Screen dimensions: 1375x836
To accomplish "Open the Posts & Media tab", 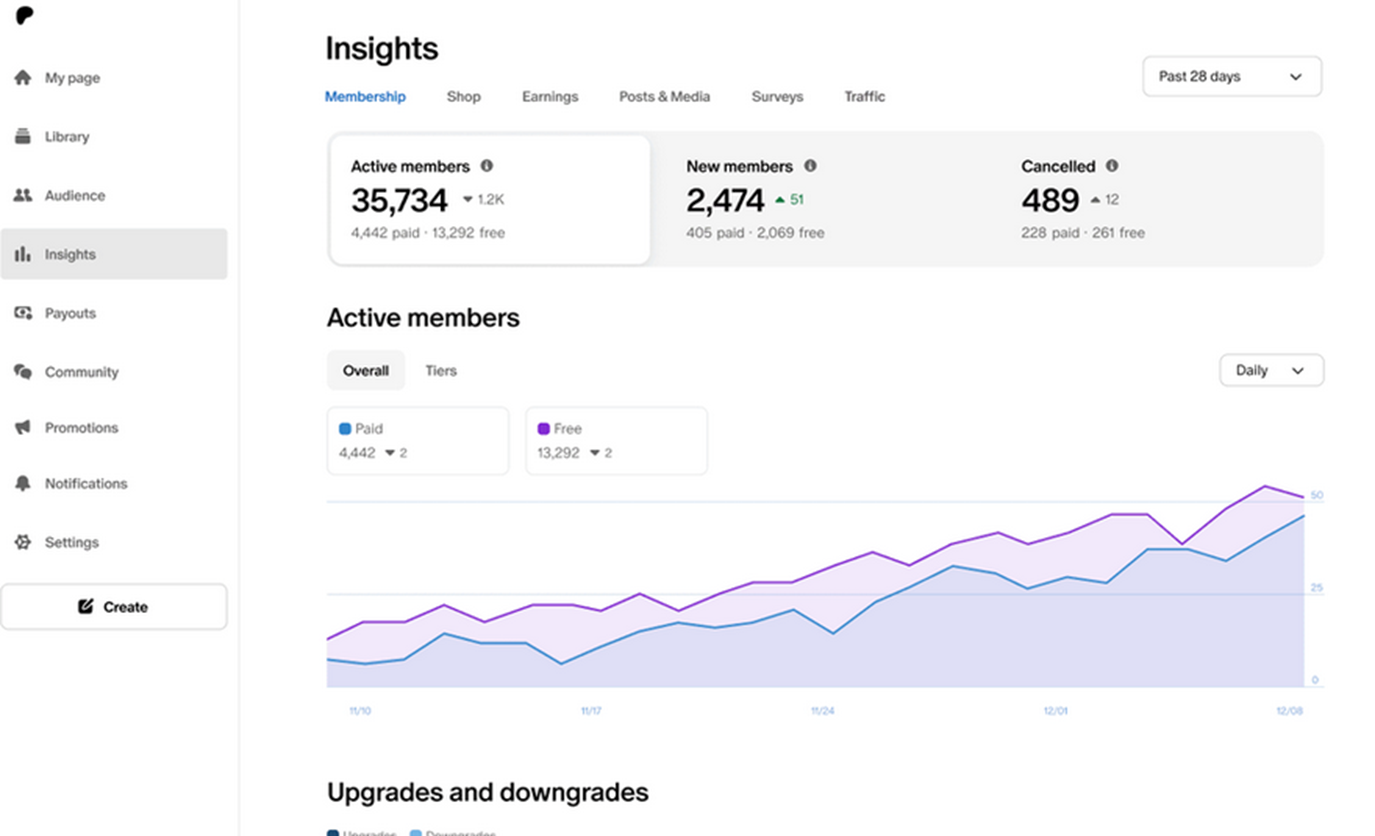I will pyautogui.click(x=664, y=97).
